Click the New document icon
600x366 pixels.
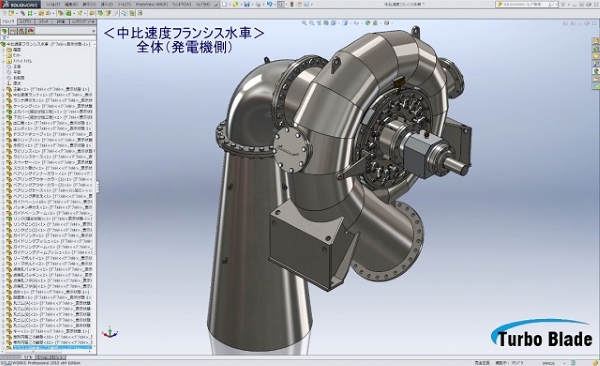(225, 4)
